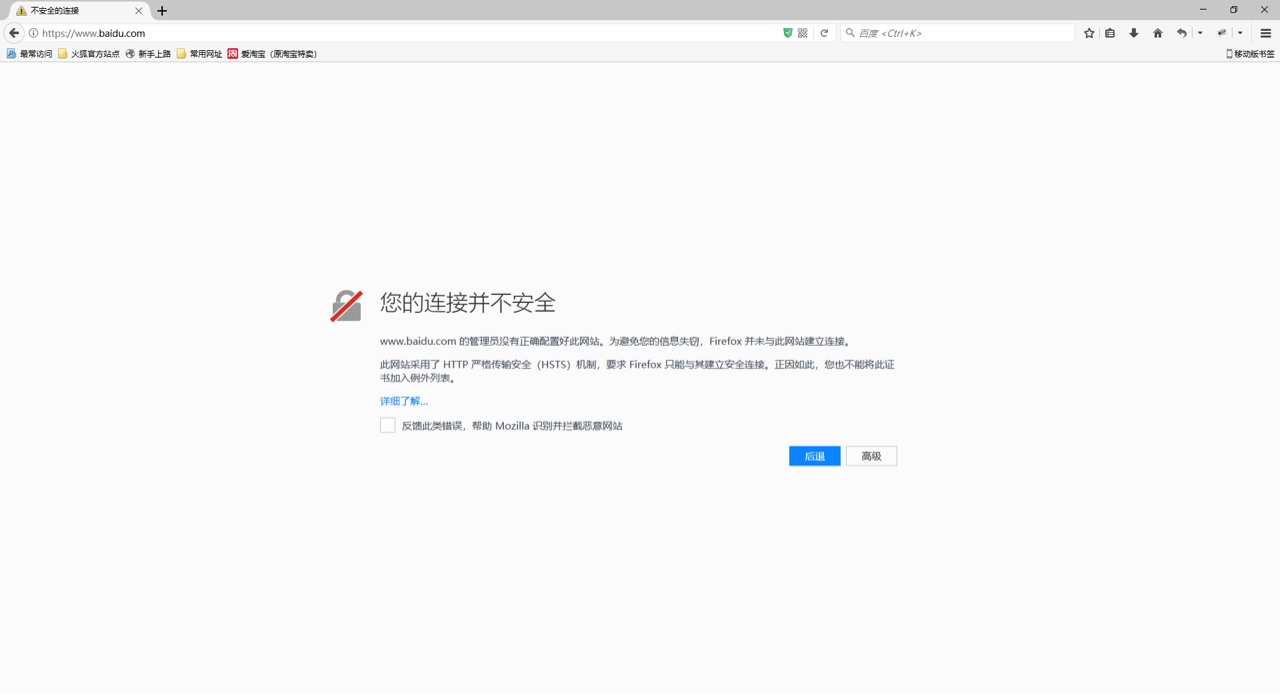Reload the current page
The width and height of the screenshot is (1280, 694).
[x=824, y=33]
